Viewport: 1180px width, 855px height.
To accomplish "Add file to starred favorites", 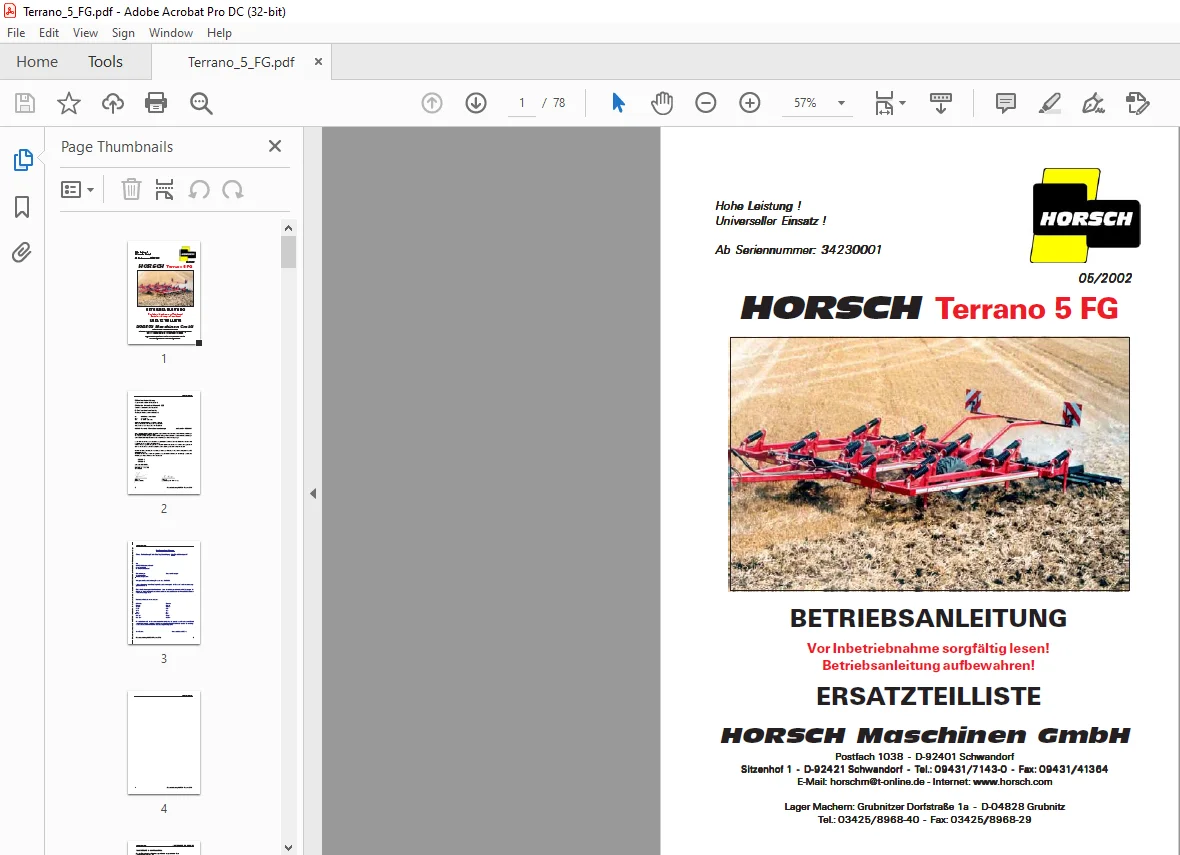I will pyautogui.click(x=68, y=103).
